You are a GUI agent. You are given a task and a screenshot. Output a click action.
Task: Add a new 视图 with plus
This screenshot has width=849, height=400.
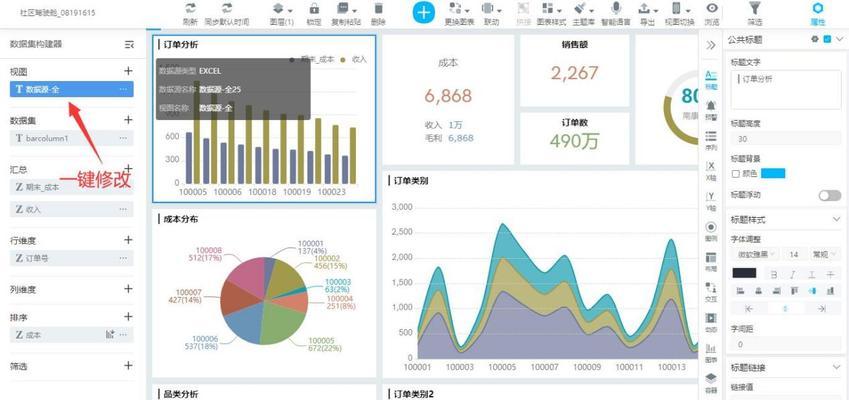coord(128,71)
